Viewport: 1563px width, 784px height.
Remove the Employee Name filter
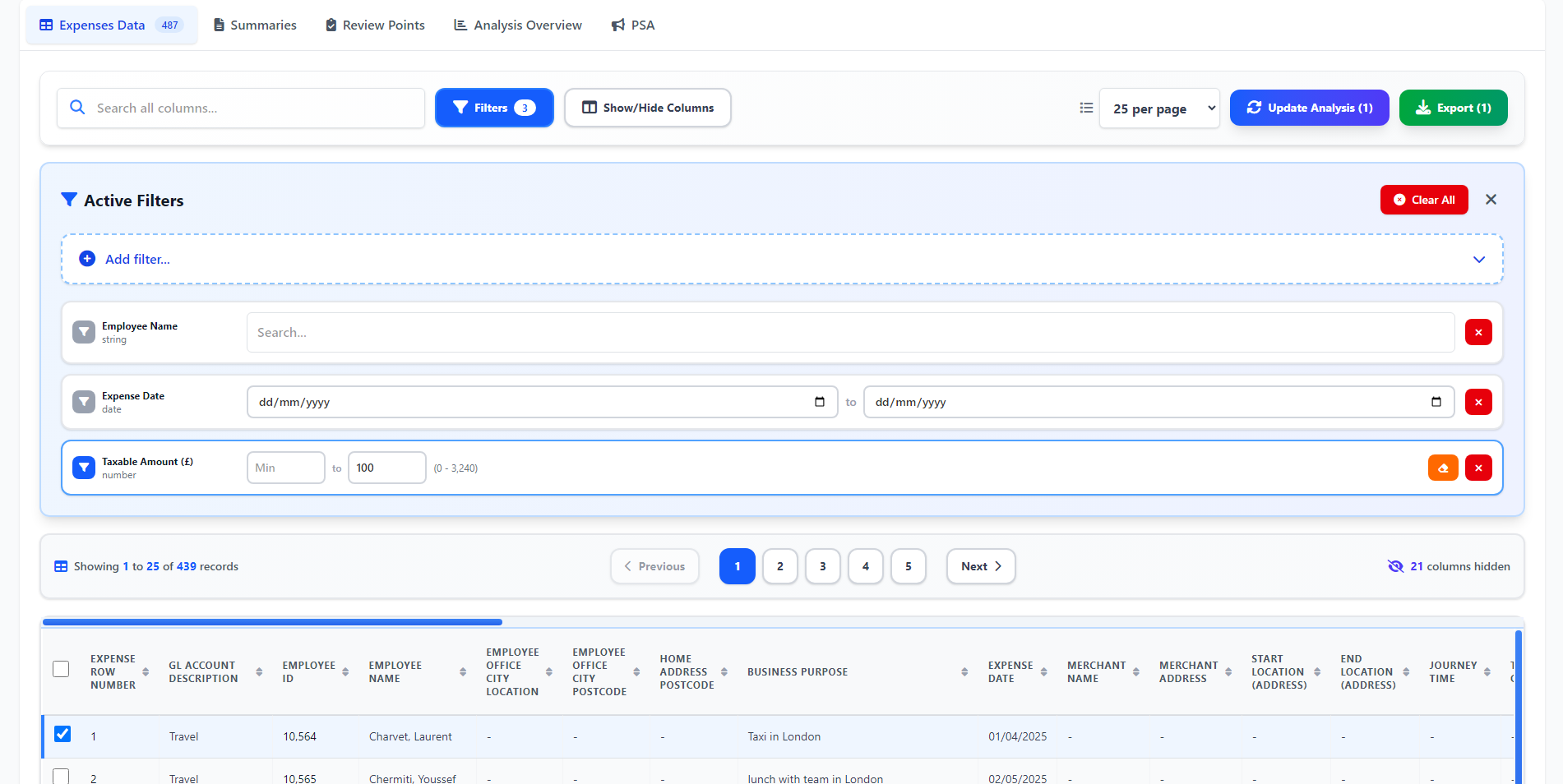click(x=1478, y=333)
